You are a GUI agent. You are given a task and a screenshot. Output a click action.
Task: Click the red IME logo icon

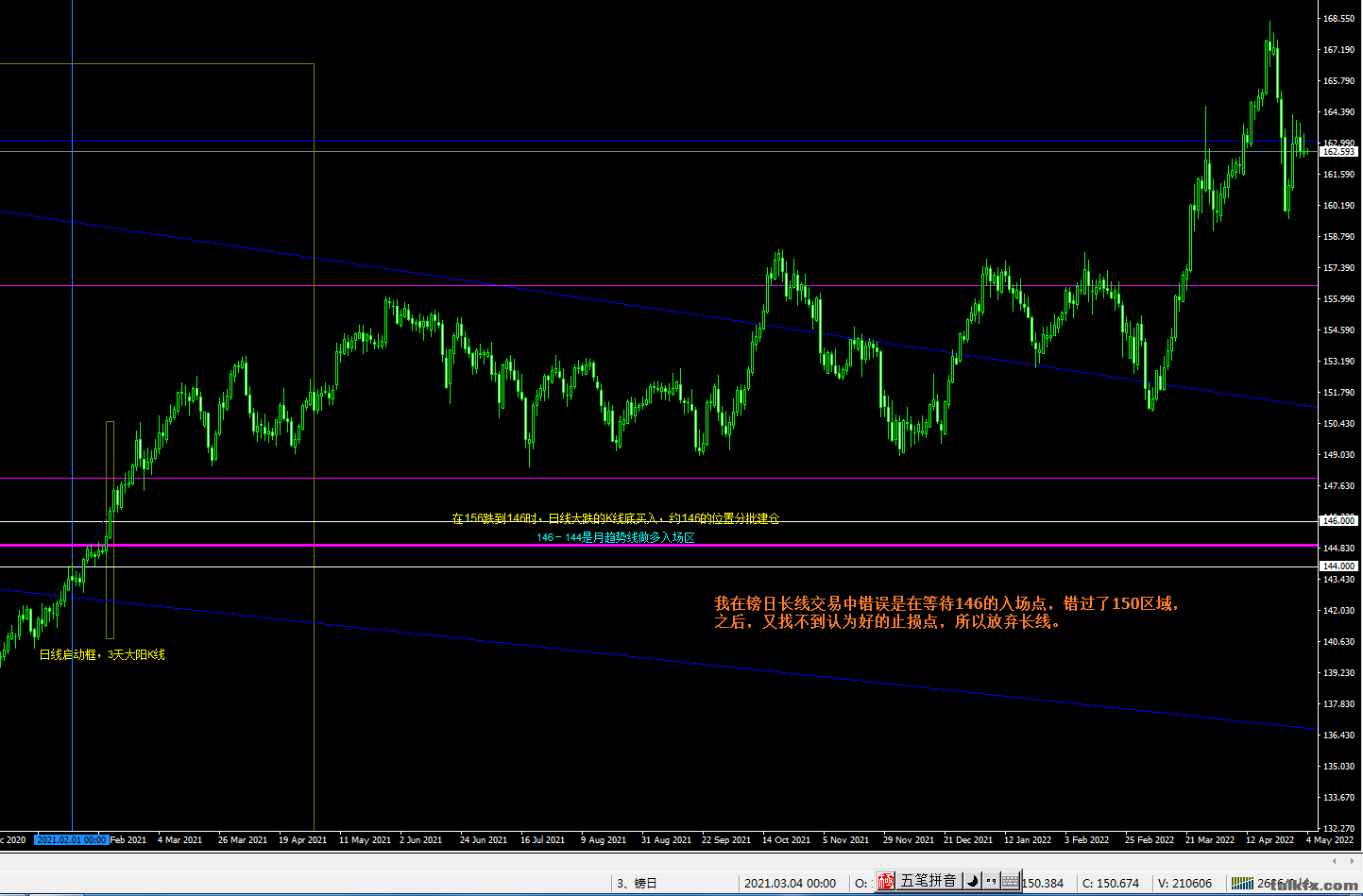coord(885,881)
